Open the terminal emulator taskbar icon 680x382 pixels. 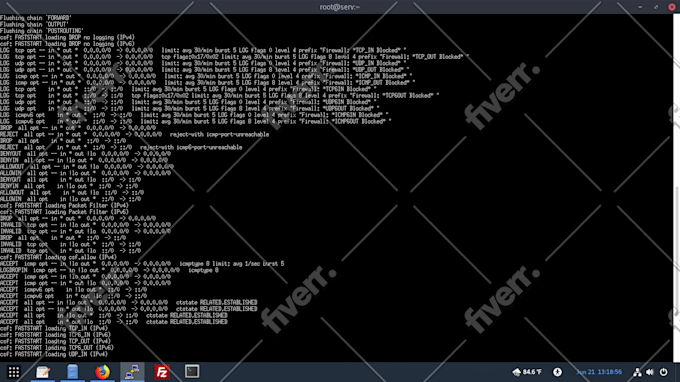point(192,372)
